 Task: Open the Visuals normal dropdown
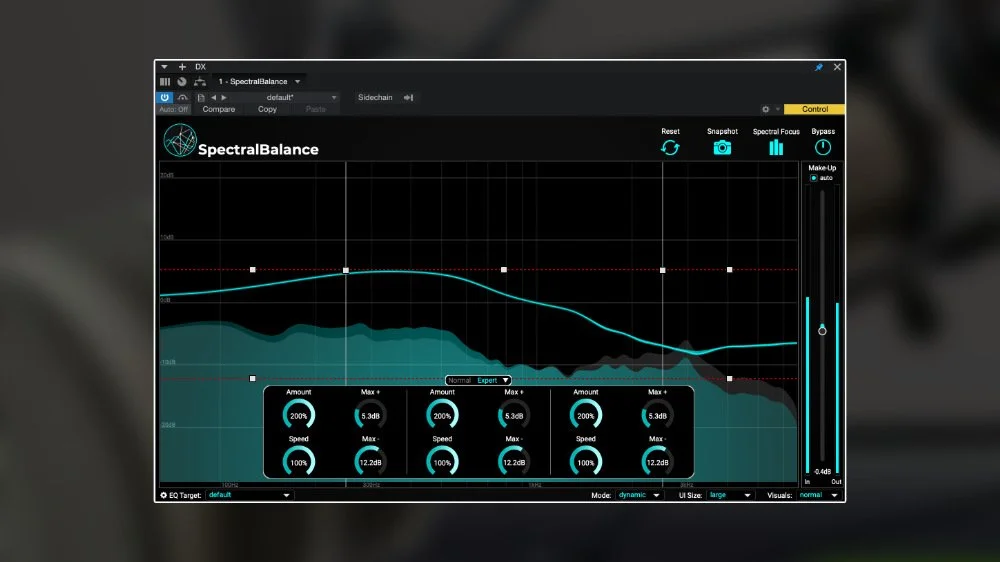click(x=818, y=495)
